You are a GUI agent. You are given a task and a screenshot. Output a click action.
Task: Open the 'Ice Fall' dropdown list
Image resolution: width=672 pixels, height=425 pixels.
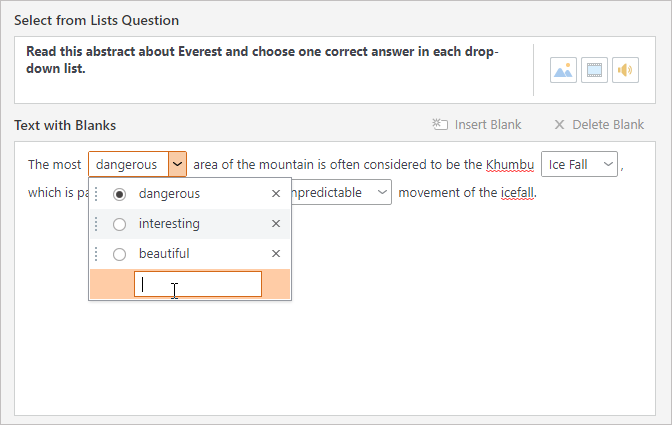[x=608, y=164]
